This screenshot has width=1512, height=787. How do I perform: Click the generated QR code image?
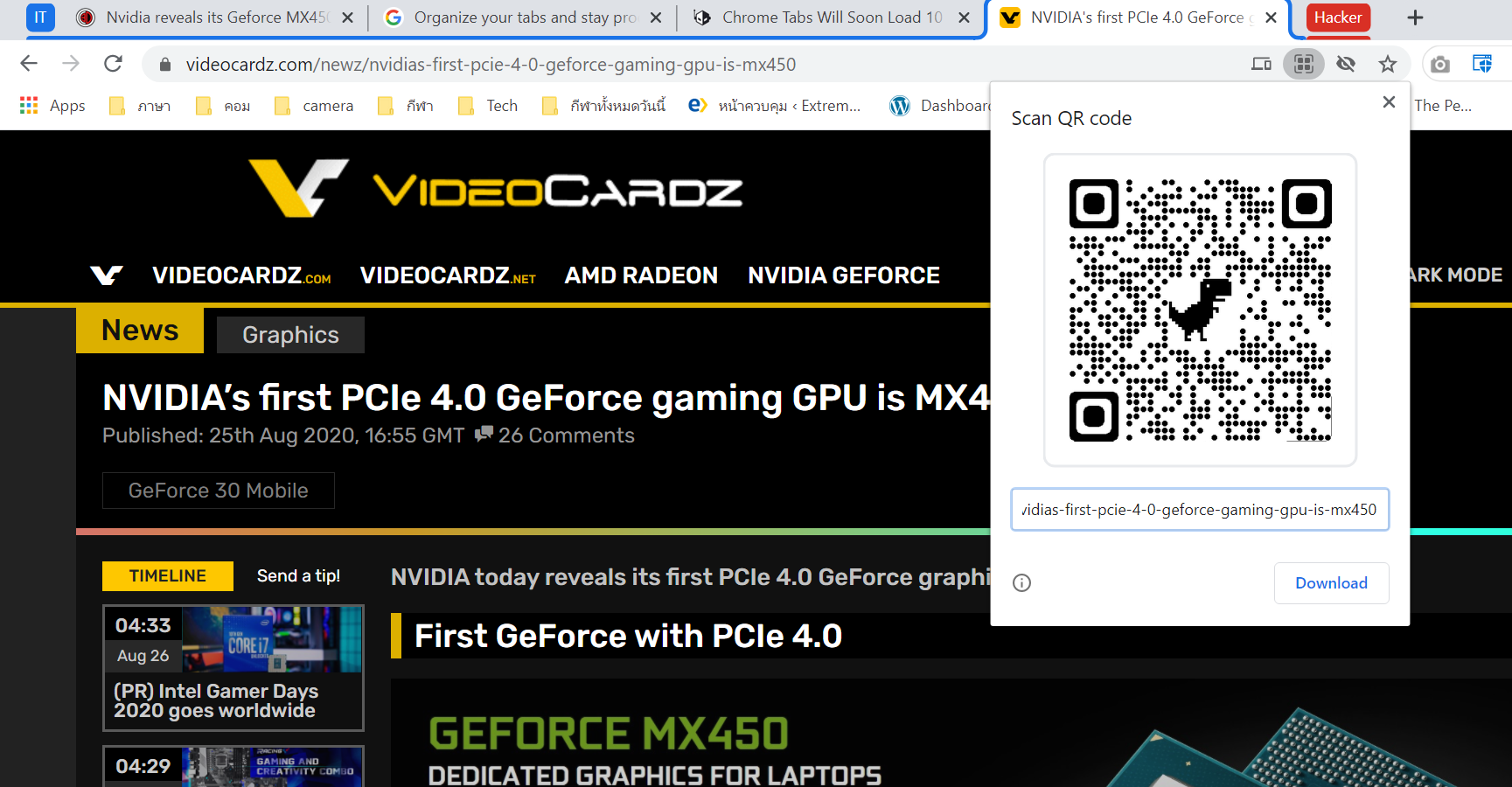(1200, 310)
